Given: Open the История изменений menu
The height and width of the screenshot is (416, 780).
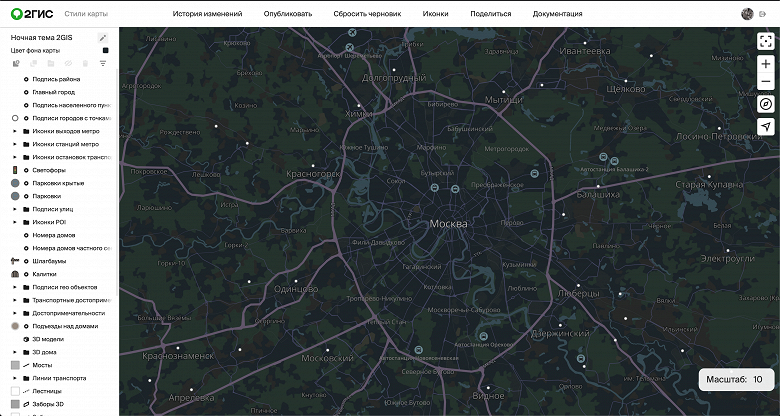Looking at the screenshot, I should click(x=207, y=14).
